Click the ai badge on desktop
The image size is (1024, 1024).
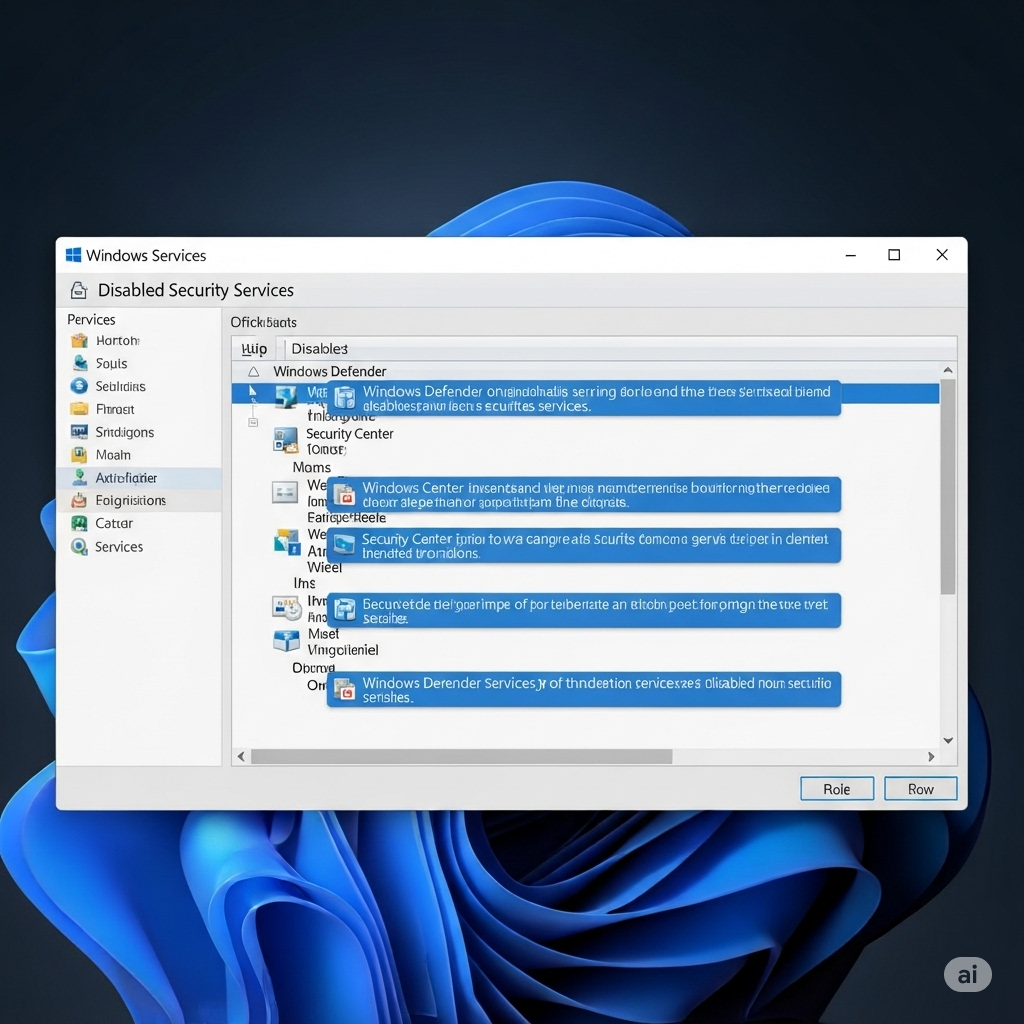(968, 974)
